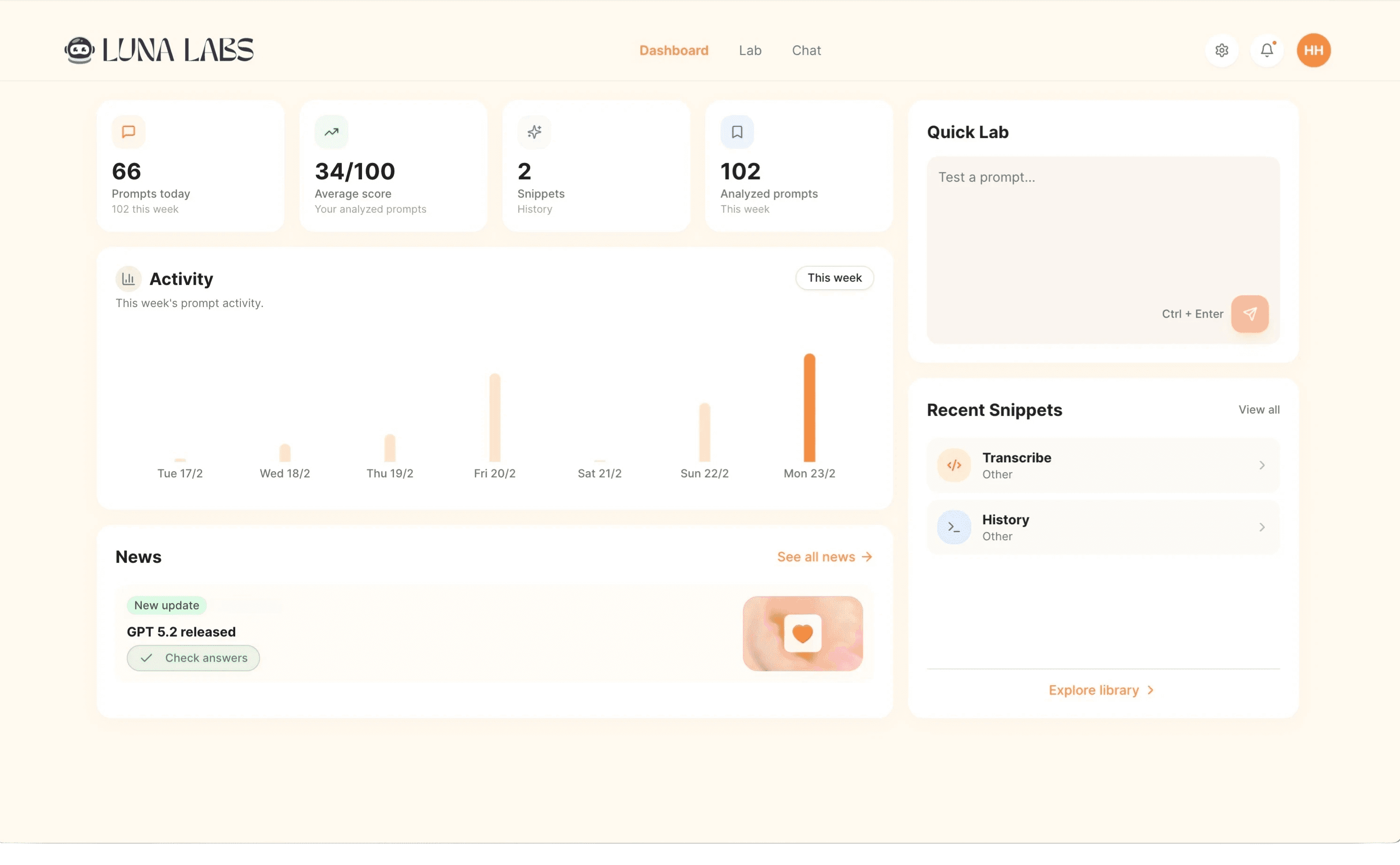The image size is (1400, 865).
Task: Check notifications via the bell icon
Action: click(1267, 50)
